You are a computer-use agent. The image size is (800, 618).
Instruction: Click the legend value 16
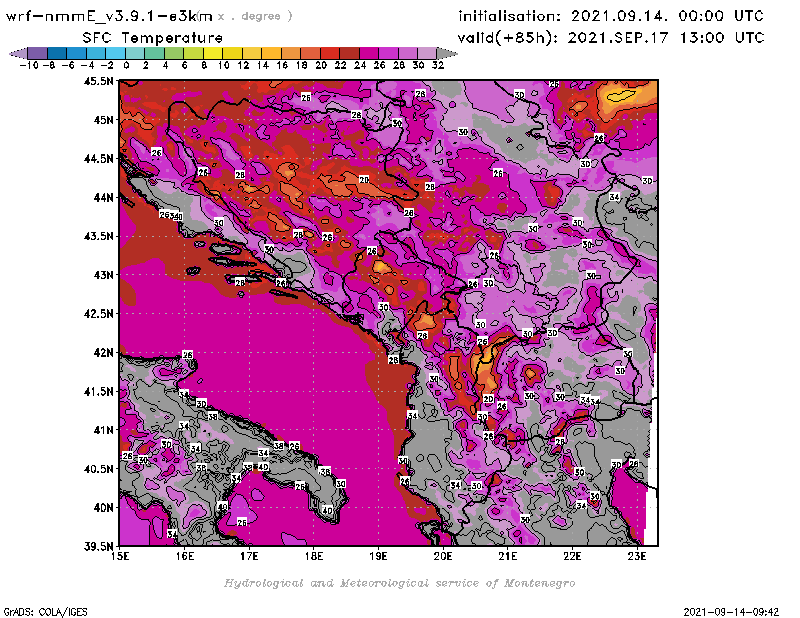(x=282, y=65)
